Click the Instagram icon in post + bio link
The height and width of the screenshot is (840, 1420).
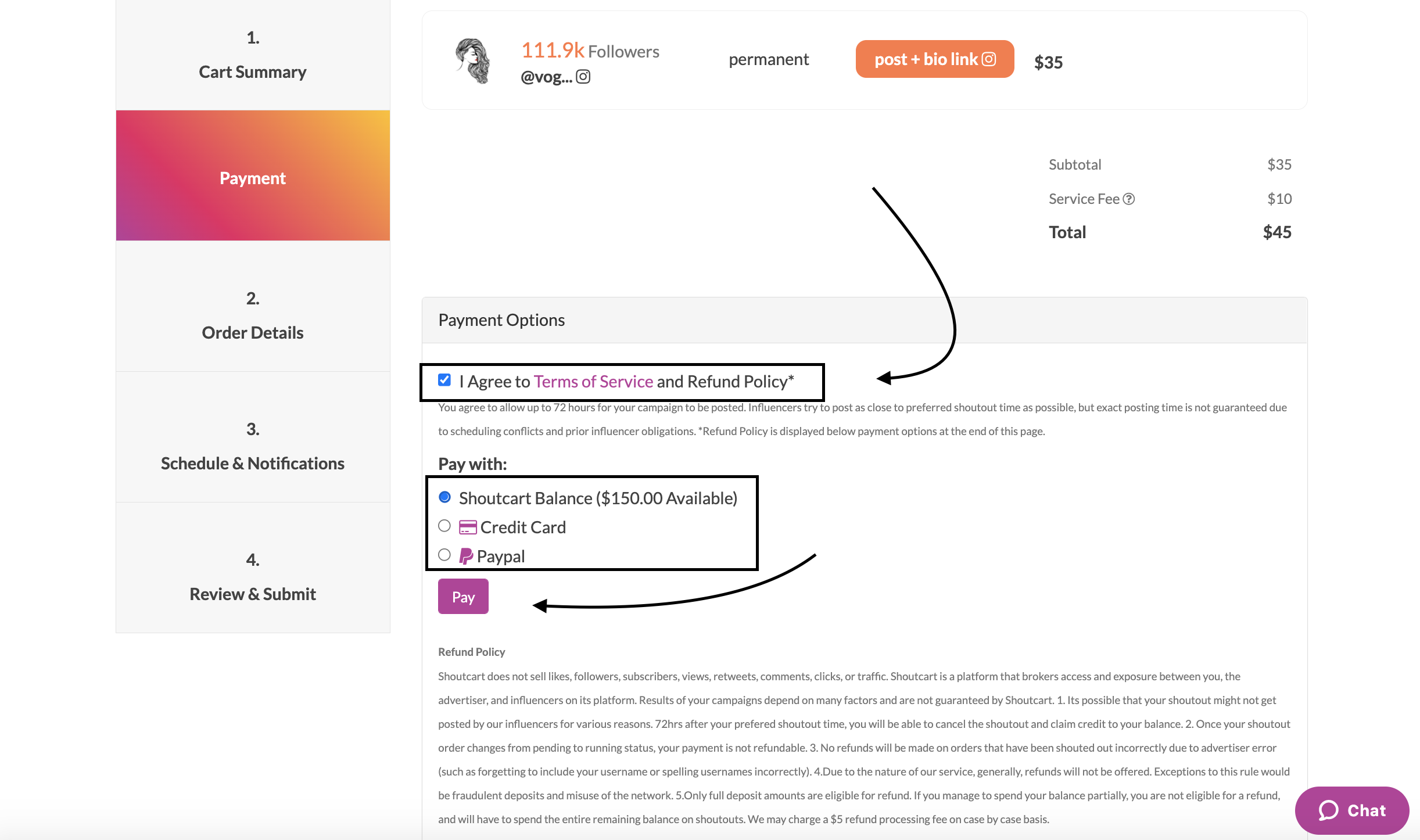tap(989, 59)
